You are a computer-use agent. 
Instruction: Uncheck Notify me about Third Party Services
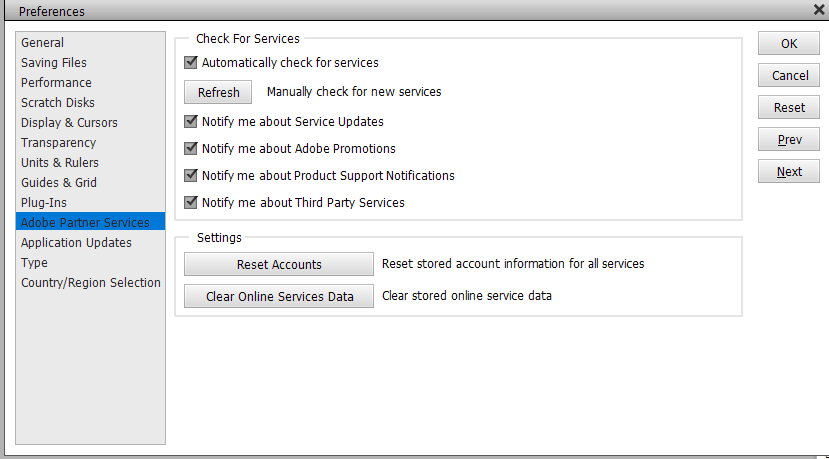tap(191, 202)
